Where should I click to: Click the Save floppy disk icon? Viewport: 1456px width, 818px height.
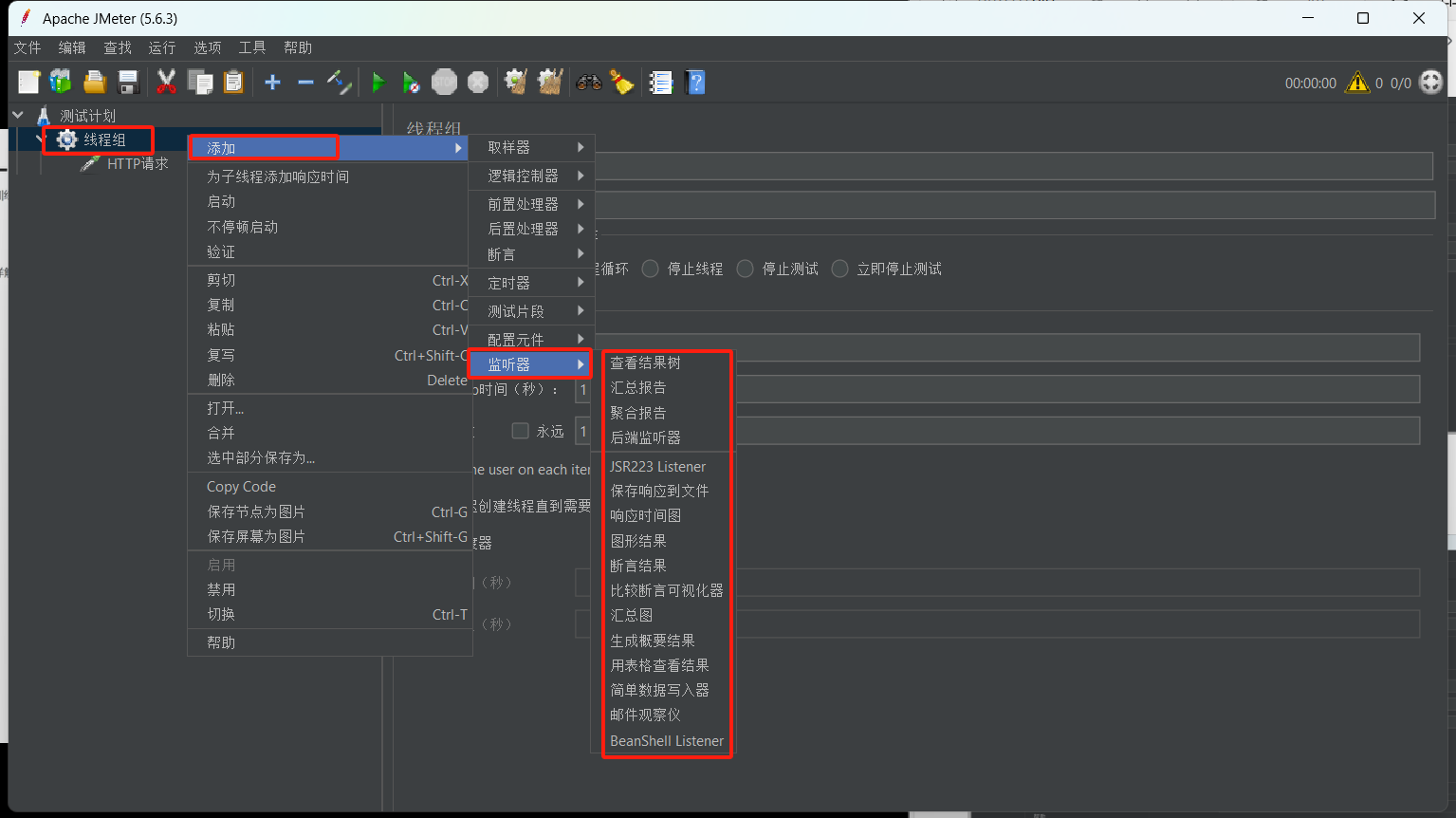(128, 83)
